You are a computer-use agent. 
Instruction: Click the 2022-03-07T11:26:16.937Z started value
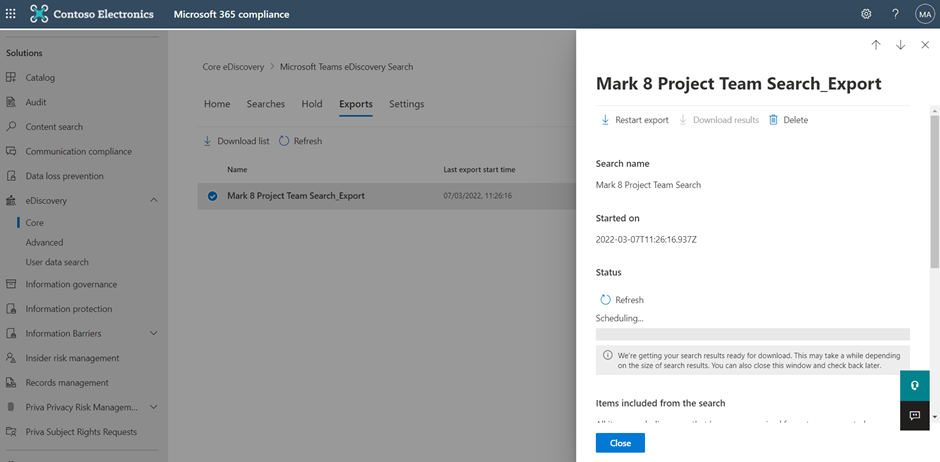646,240
